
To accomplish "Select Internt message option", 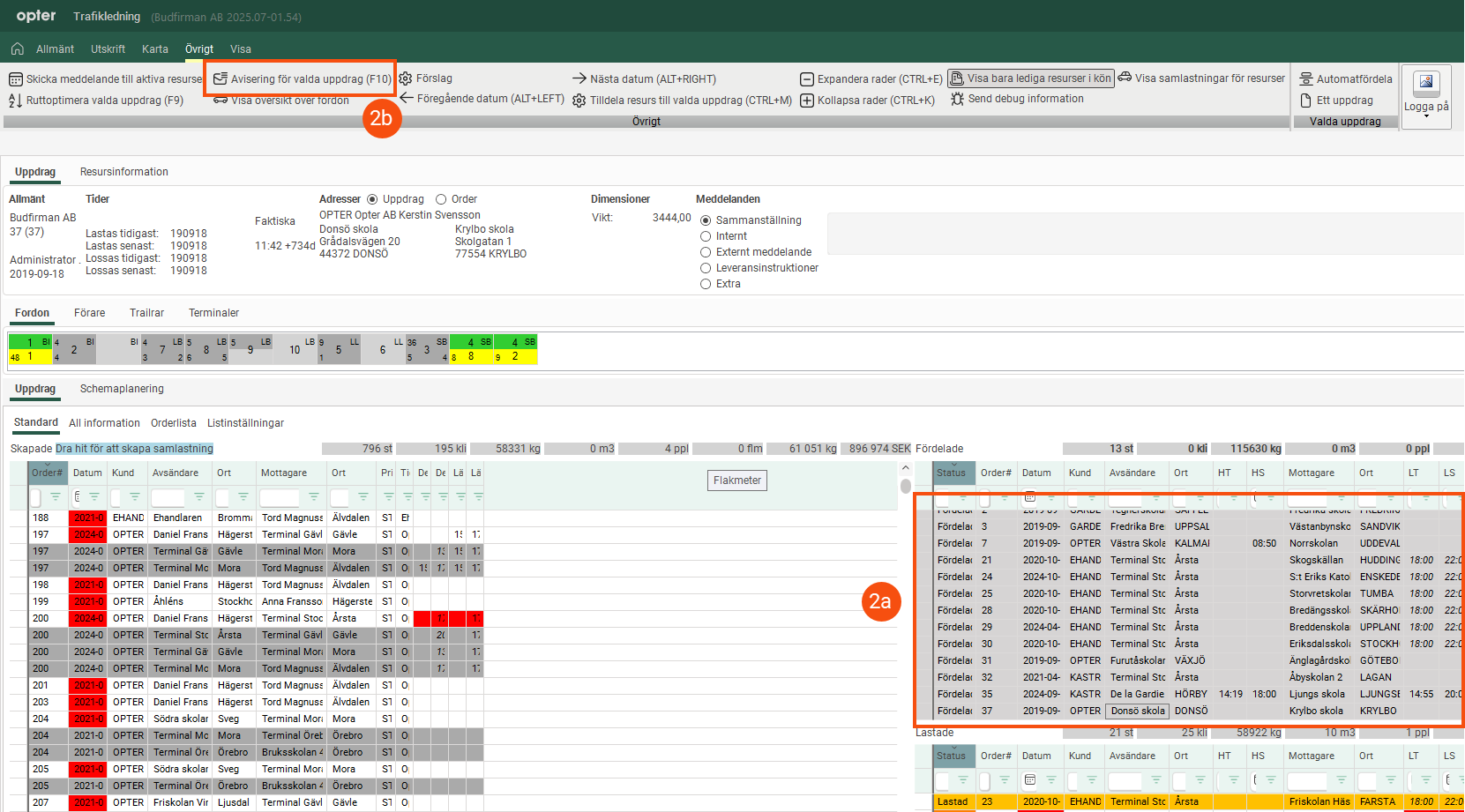I will (x=706, y=236).
